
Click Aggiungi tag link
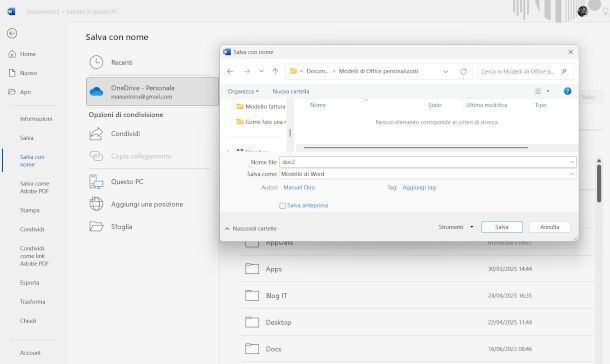[419, 187]
